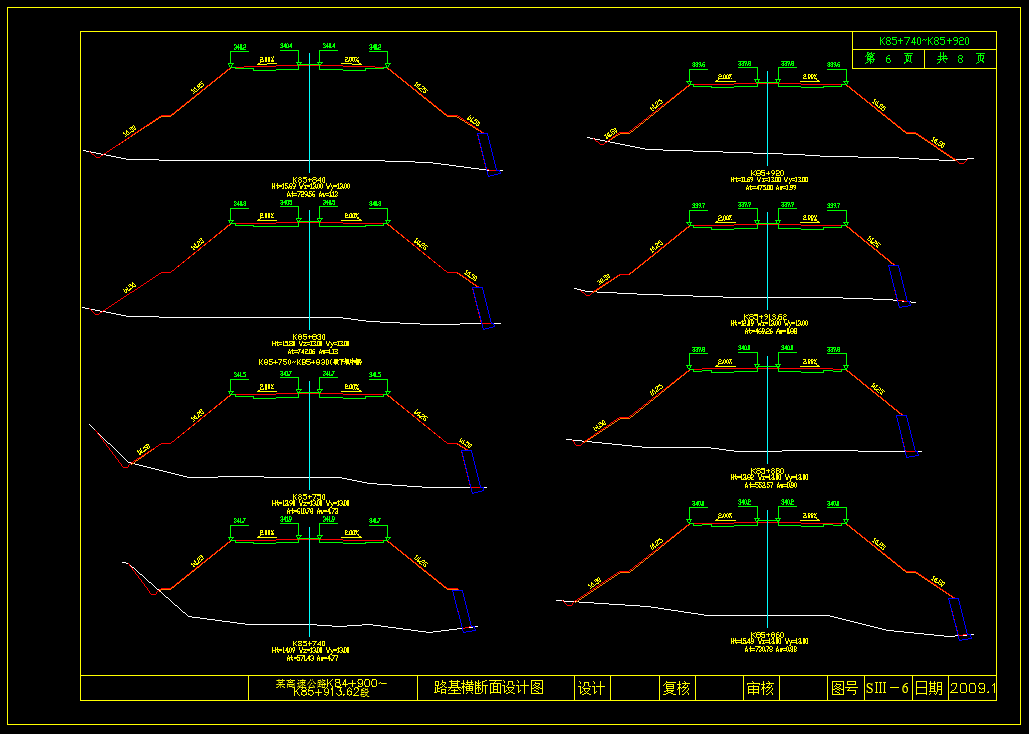Image resolution: width=1029 pixels, height=734 pixels.
Task: Select the 审核 label in title block
Action: [760, 688]
